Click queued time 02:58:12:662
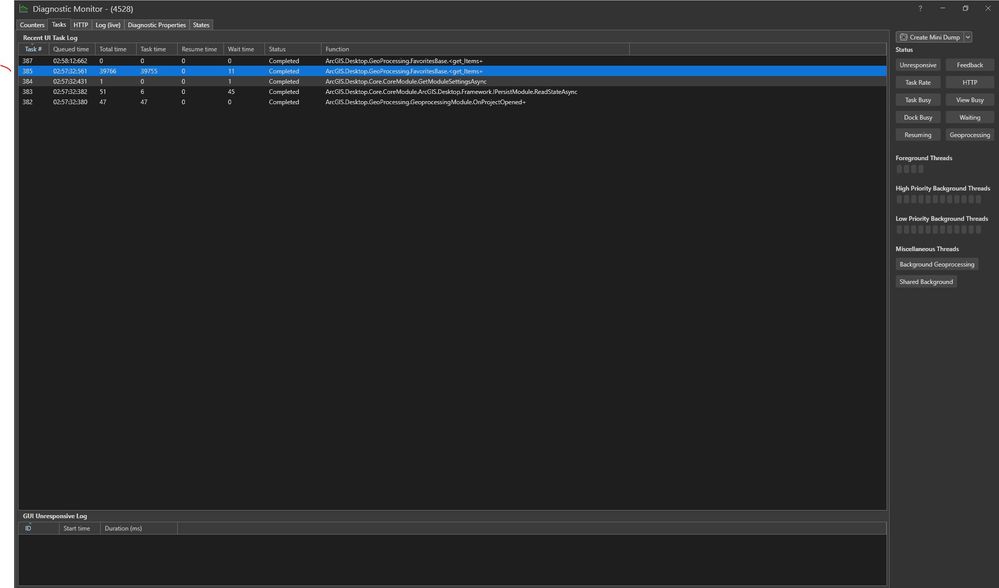Image resolution: width=999 pixels, height=588 pixels. point(70,61)
